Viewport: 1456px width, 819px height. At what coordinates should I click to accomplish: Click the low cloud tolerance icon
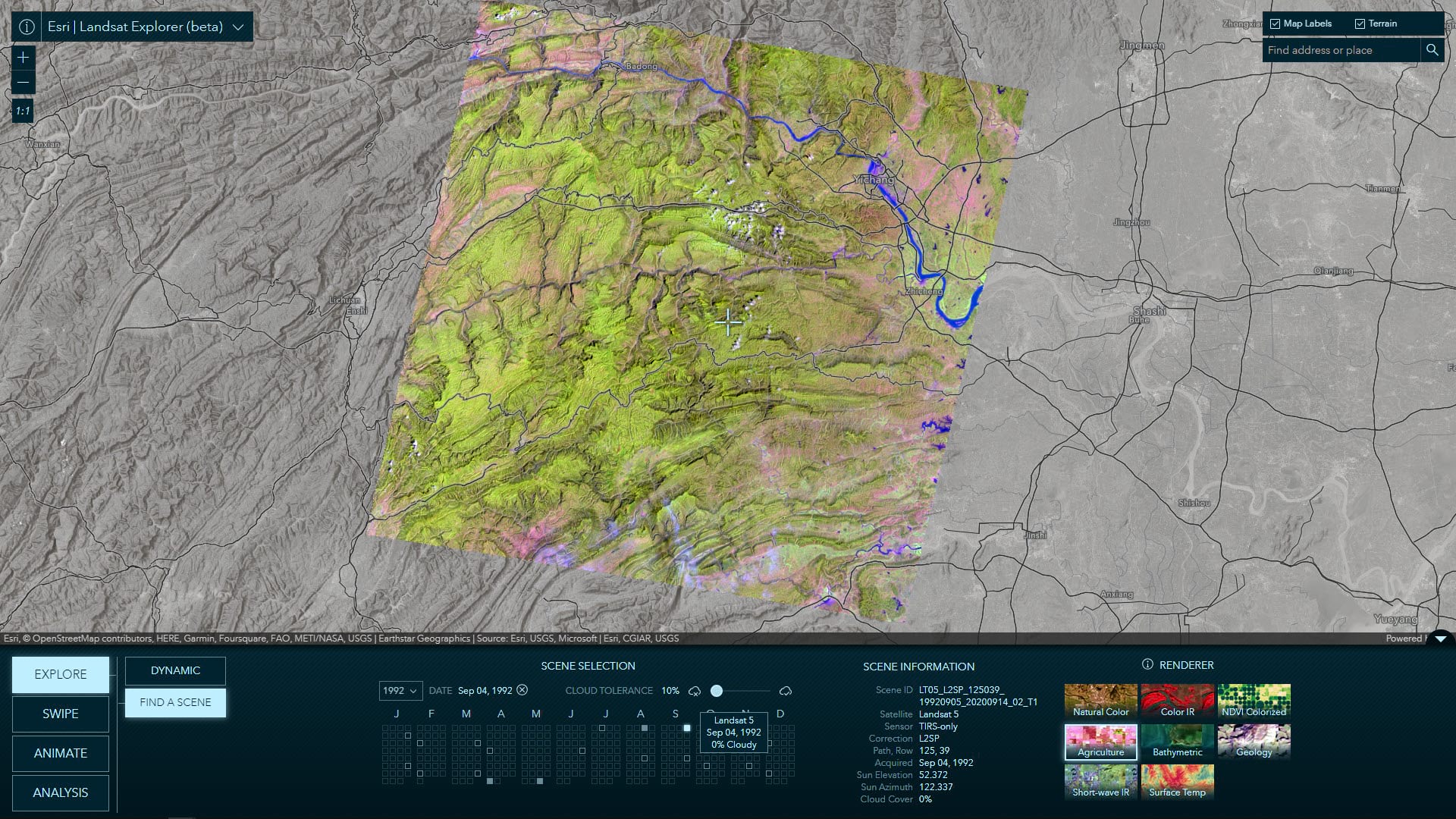coord(694,691)
